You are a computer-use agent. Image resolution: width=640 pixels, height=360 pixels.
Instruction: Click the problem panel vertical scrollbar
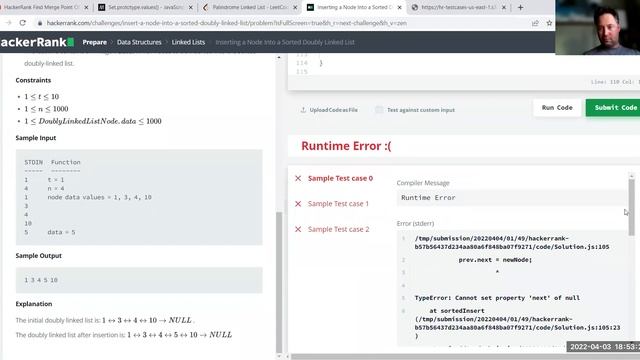click(x=279, y=282)
